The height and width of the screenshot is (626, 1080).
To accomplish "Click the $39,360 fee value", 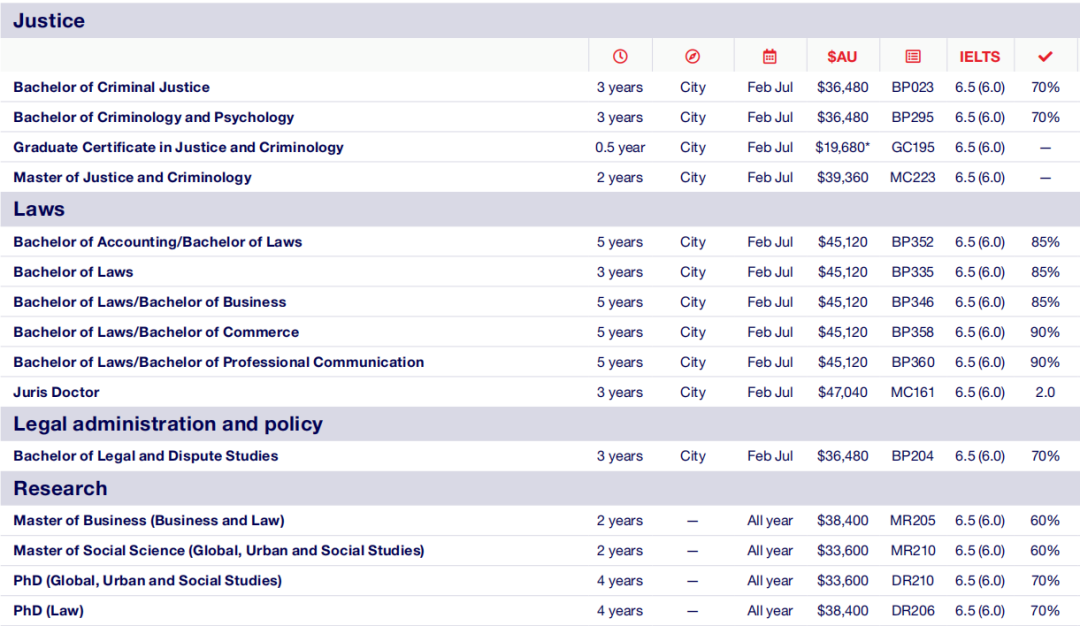I will [x=842, y=178].
